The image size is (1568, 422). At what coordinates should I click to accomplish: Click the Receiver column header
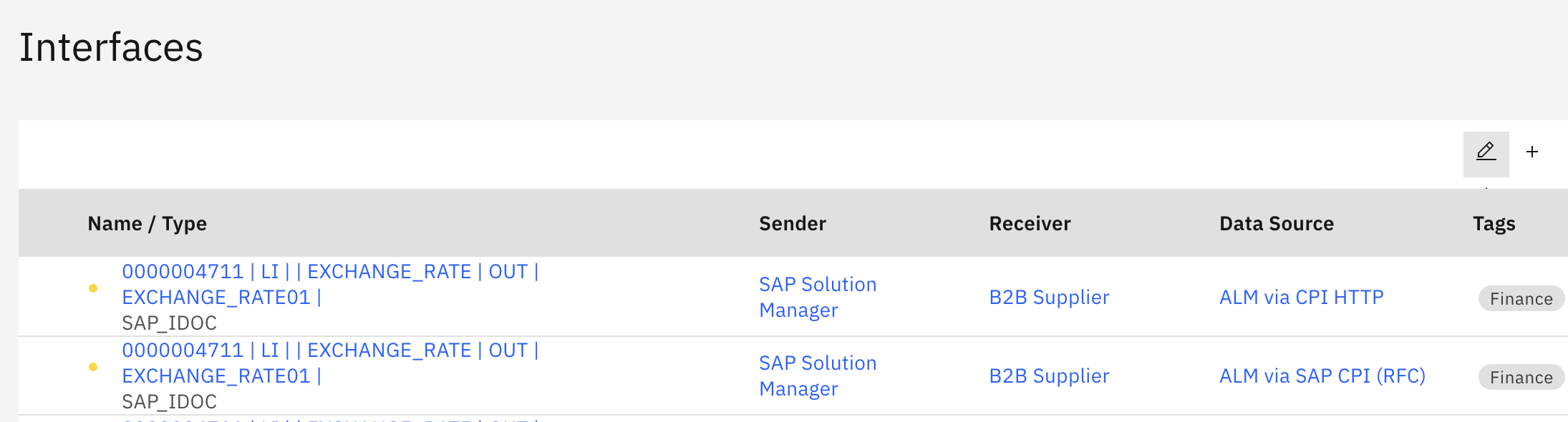click(x=1030, y=224)
